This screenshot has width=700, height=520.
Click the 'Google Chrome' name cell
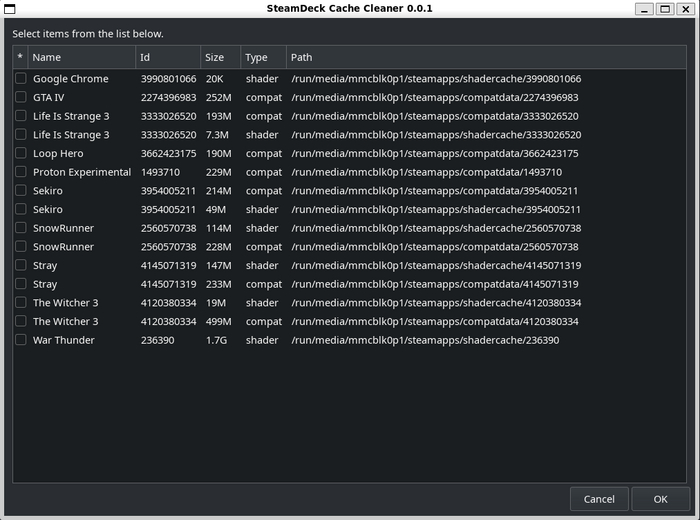coord(71,79)
